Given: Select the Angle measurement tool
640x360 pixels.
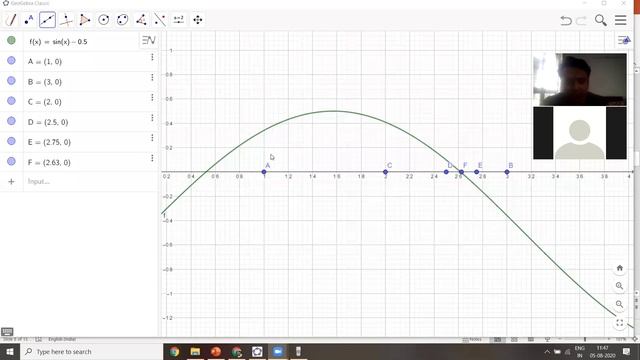Looking at the screenshot, I should [x=141, y=20].
